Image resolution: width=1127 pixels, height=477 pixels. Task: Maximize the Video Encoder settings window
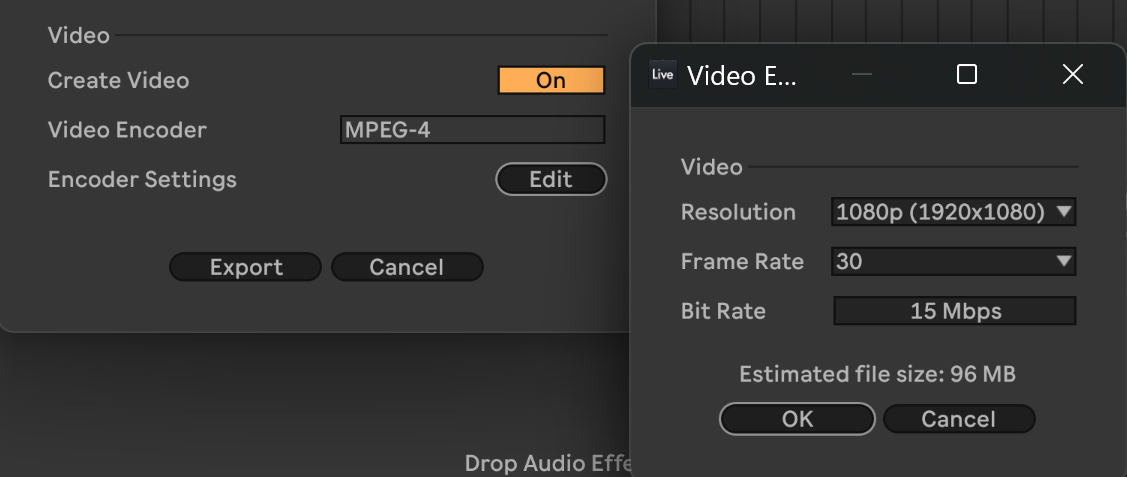point(967,74)
